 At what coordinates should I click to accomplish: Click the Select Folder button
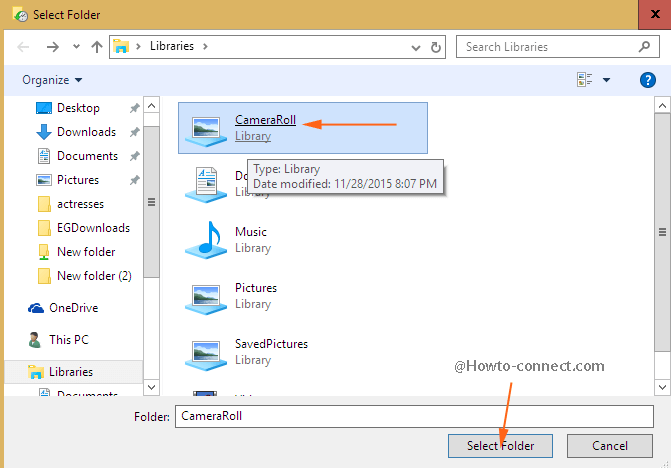[500, 446]
